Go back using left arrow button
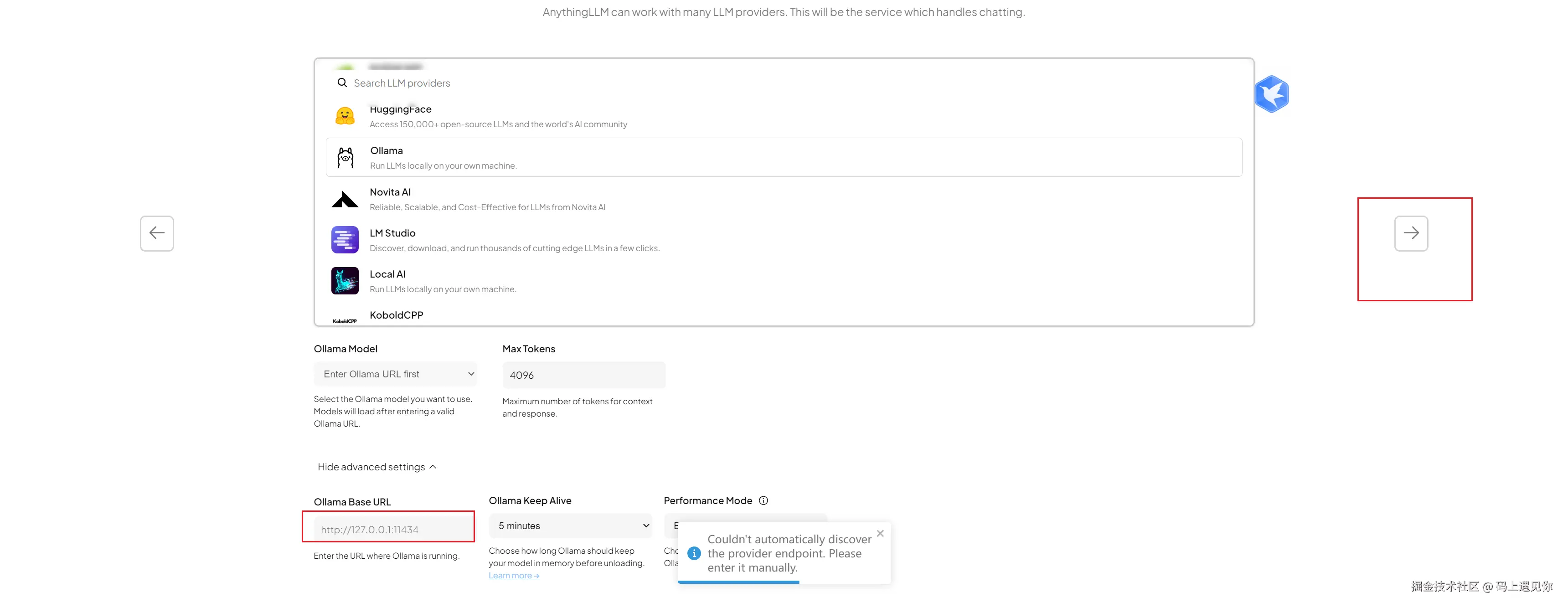This screenshot has height=608, width=1568. coord(157,233)
